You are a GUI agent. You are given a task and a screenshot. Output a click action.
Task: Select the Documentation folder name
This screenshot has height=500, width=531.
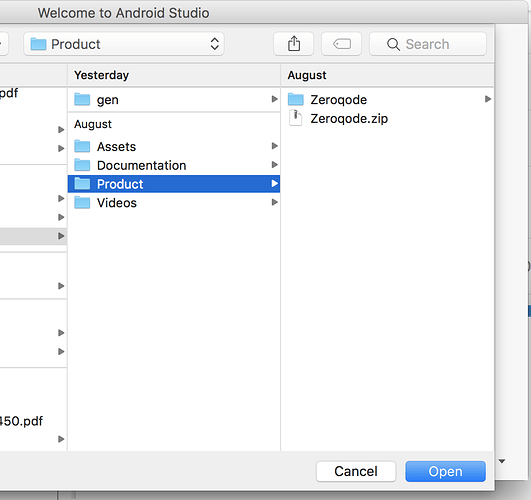(x=142, y=165)
